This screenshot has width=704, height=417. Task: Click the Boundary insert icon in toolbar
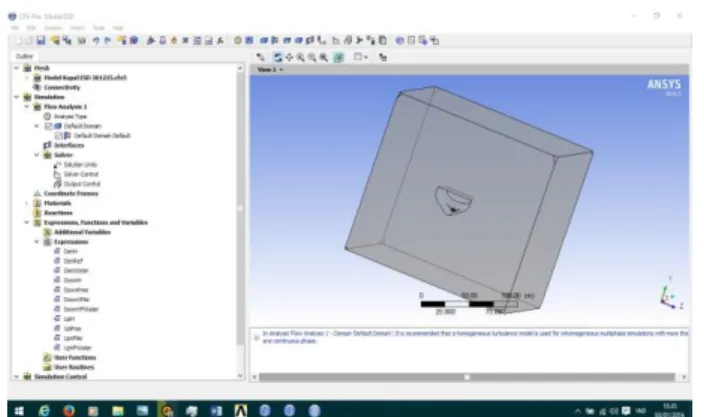[x=275, y=40]
